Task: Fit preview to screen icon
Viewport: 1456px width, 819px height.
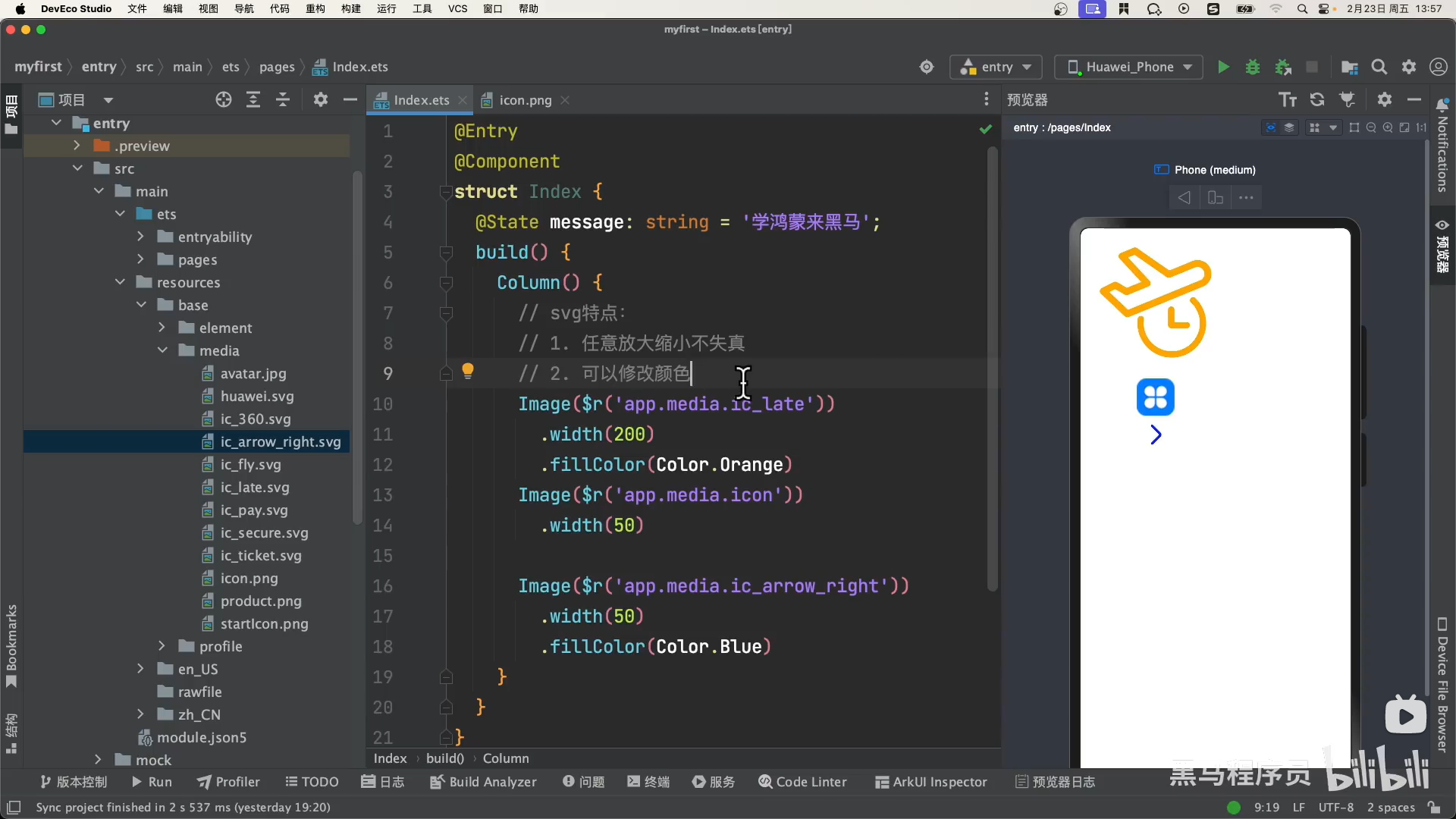Action: coord(1404,127)
